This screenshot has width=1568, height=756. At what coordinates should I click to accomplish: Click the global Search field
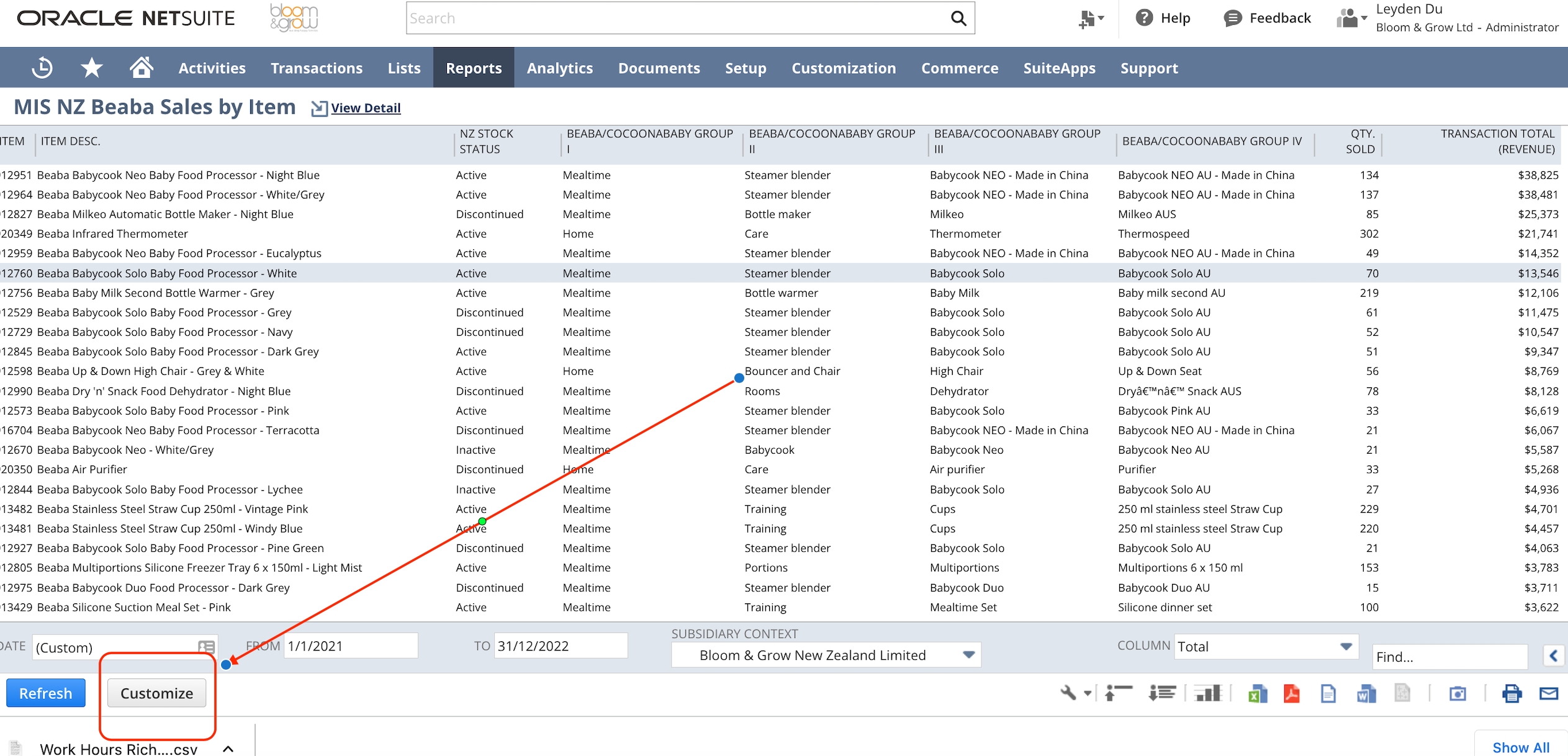point(680,18)
